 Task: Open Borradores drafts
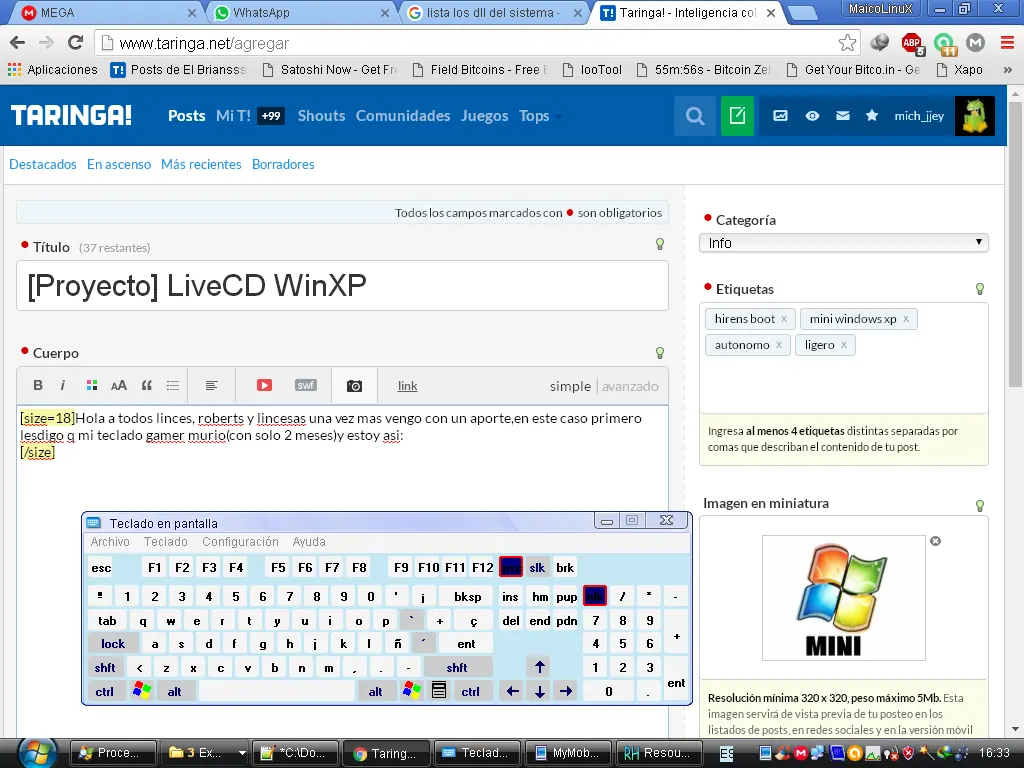point(283,164)
